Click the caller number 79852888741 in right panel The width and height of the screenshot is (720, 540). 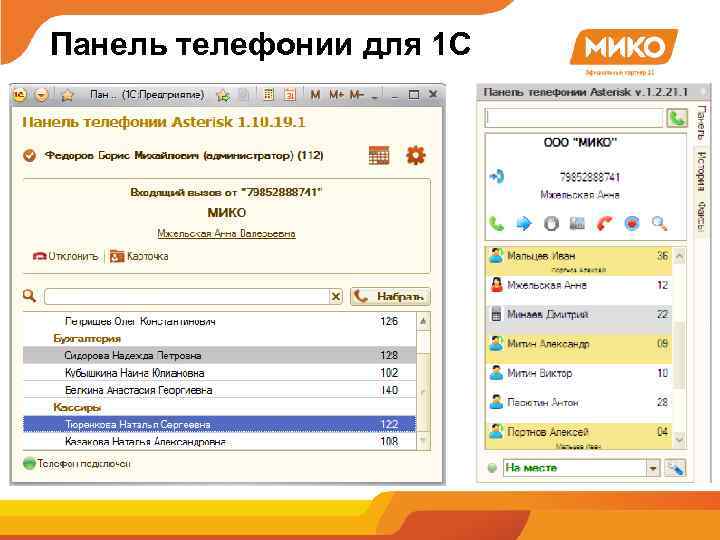(x=590, y=177)
